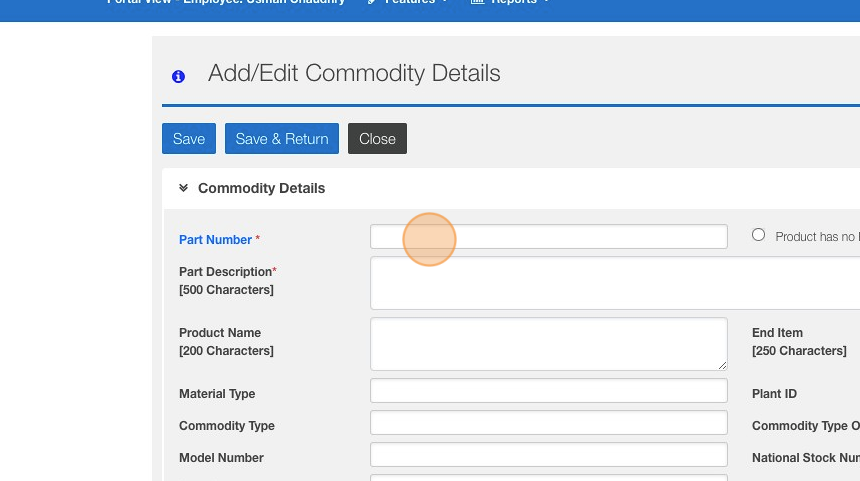Close the commodity details form

[377, 139]
